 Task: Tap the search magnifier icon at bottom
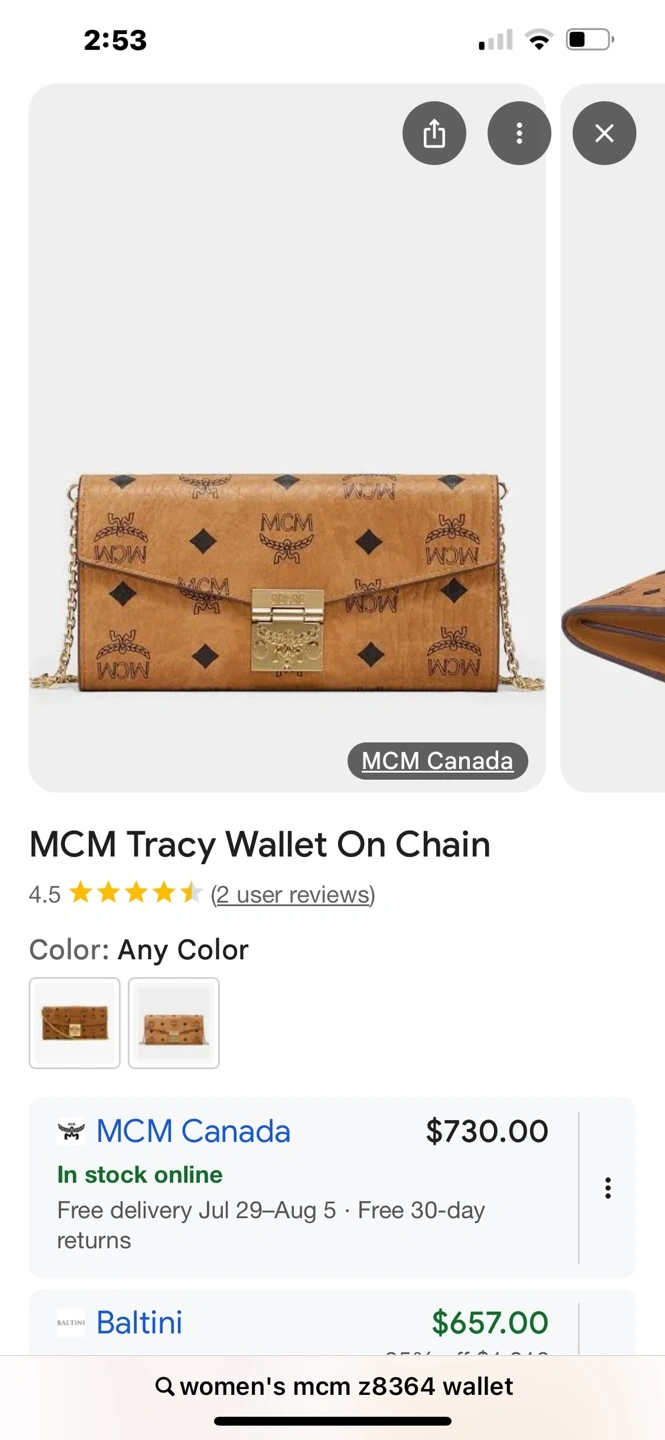click(165, 1387)
